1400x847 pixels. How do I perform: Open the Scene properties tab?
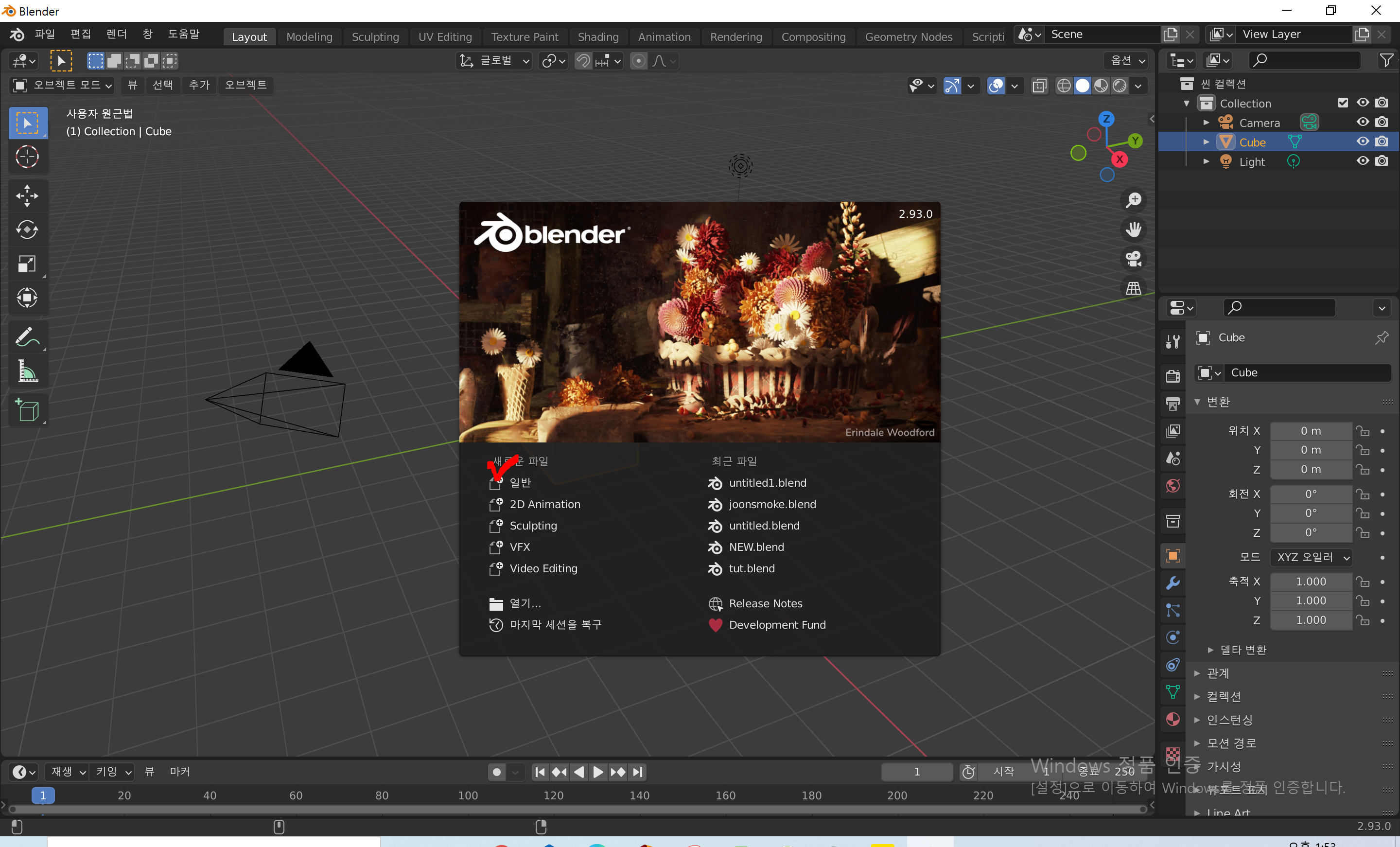[x=1172, y=458]
